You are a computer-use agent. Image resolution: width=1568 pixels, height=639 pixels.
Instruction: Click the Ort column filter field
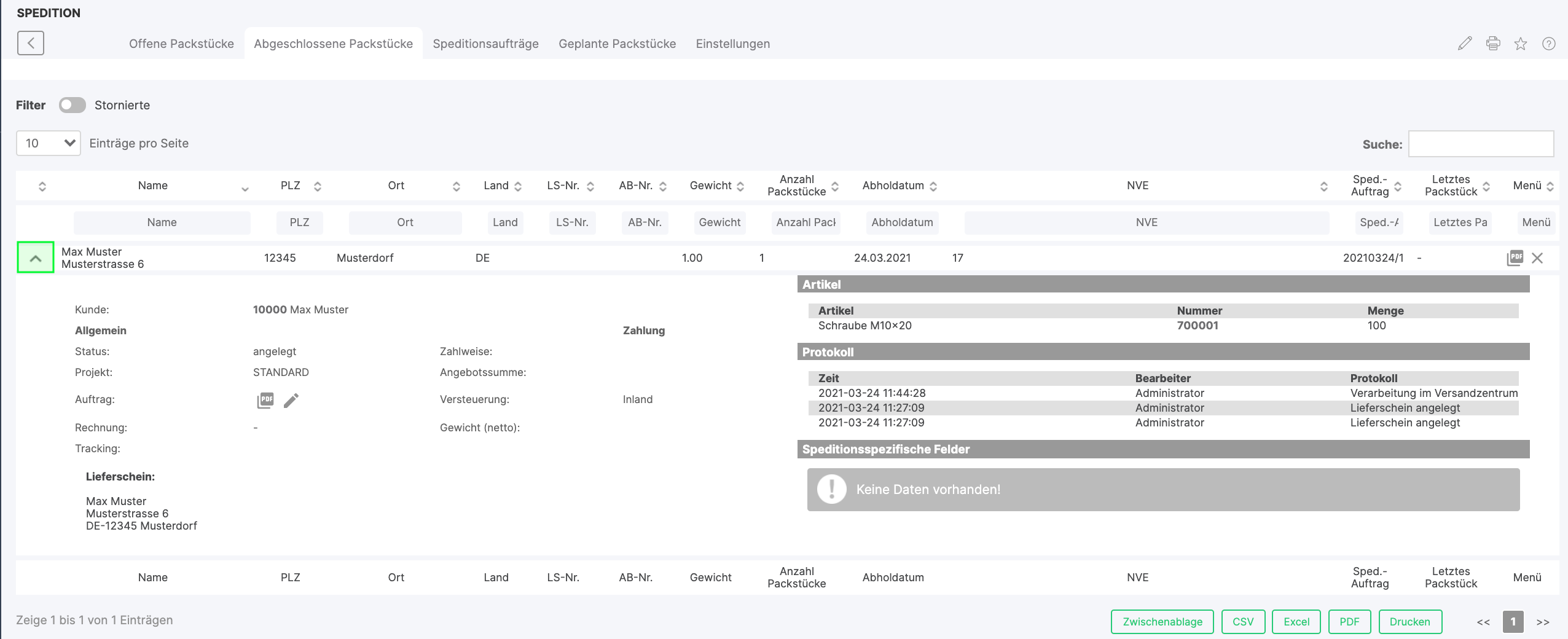click(x=405, y=222)
